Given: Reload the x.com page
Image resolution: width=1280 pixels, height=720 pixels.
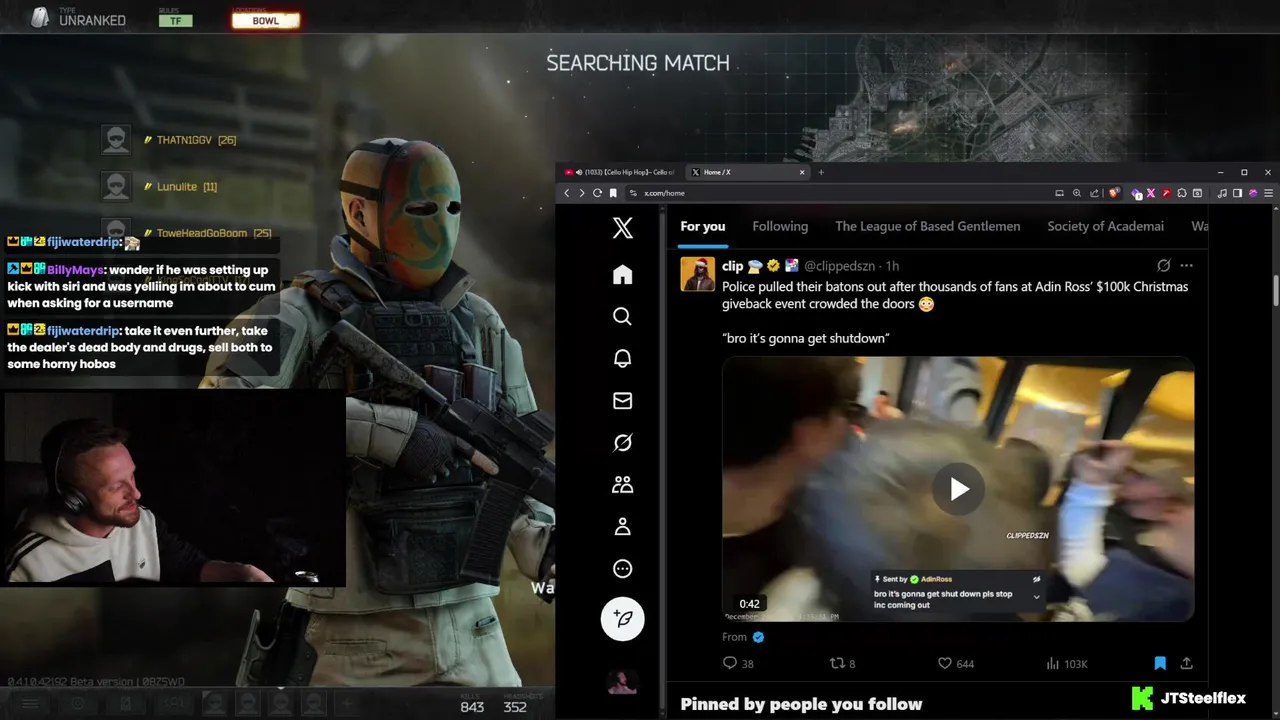Looking at the screenshot, I should (x=597, y=193).
